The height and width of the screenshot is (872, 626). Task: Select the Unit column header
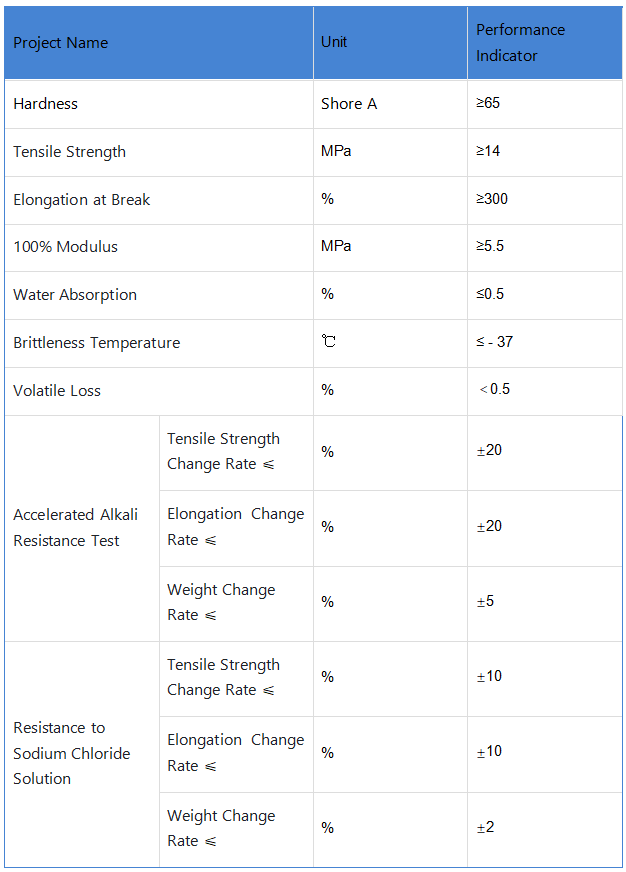click(334, 42)
